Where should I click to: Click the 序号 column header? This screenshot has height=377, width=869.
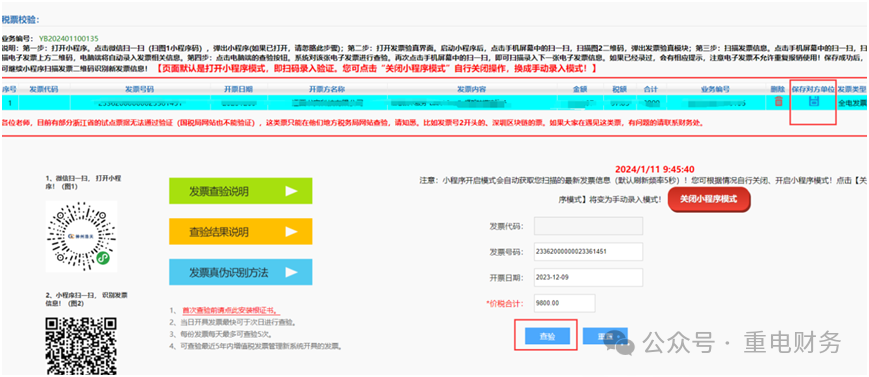tap(8, 89)
